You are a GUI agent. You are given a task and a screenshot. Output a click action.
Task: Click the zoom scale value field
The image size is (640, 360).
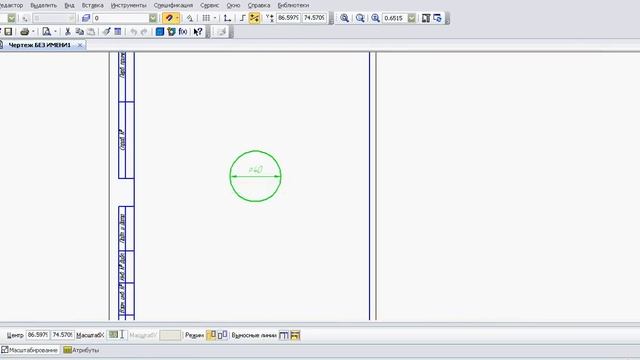[x=394, y=18]
